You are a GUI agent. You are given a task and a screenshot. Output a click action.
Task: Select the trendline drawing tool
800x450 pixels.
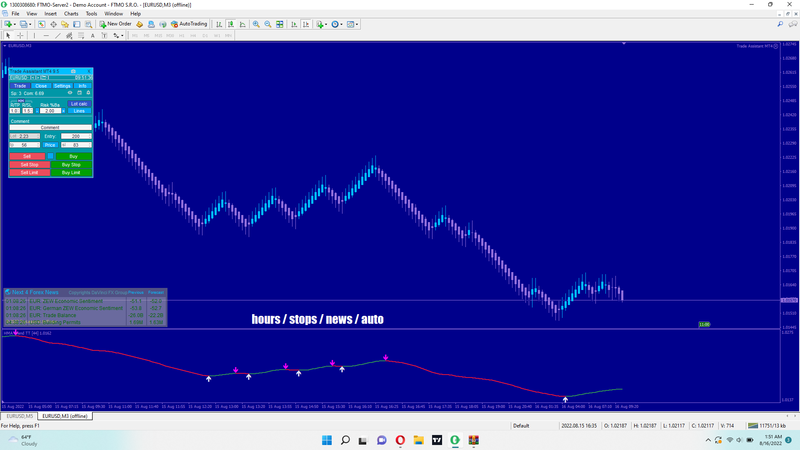pos(58,36)
